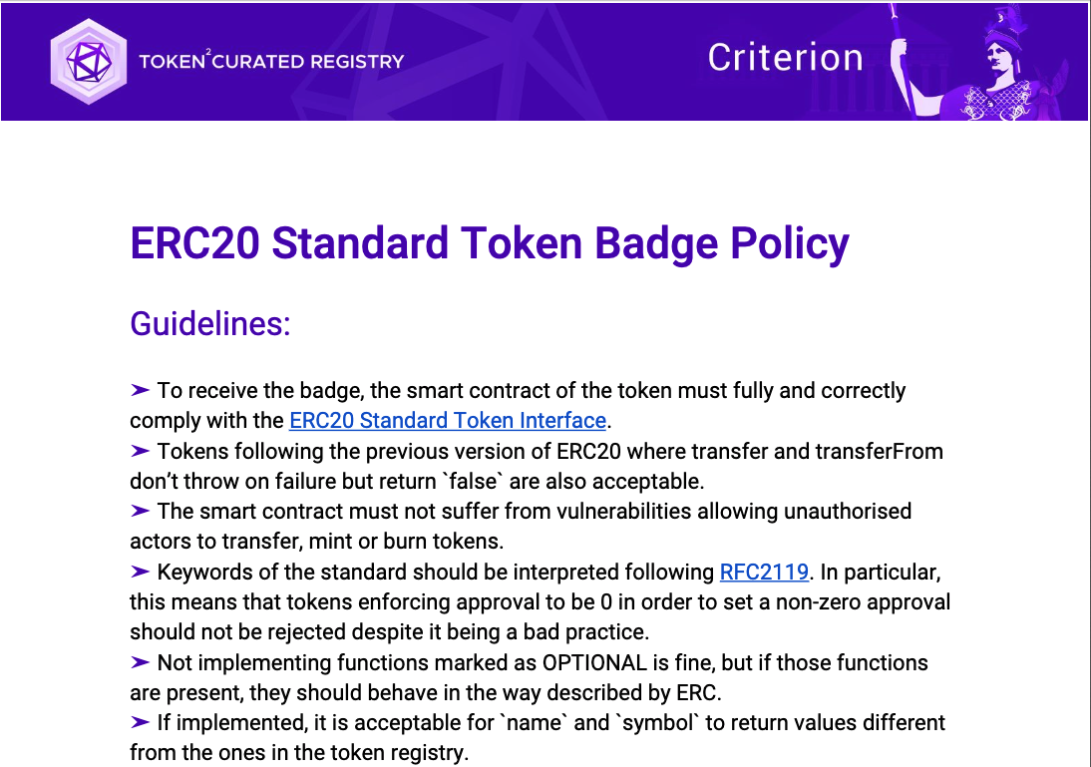
Task: Click arrow bullet before 'To receive the badge'
Action: click(x=140, y=390)
